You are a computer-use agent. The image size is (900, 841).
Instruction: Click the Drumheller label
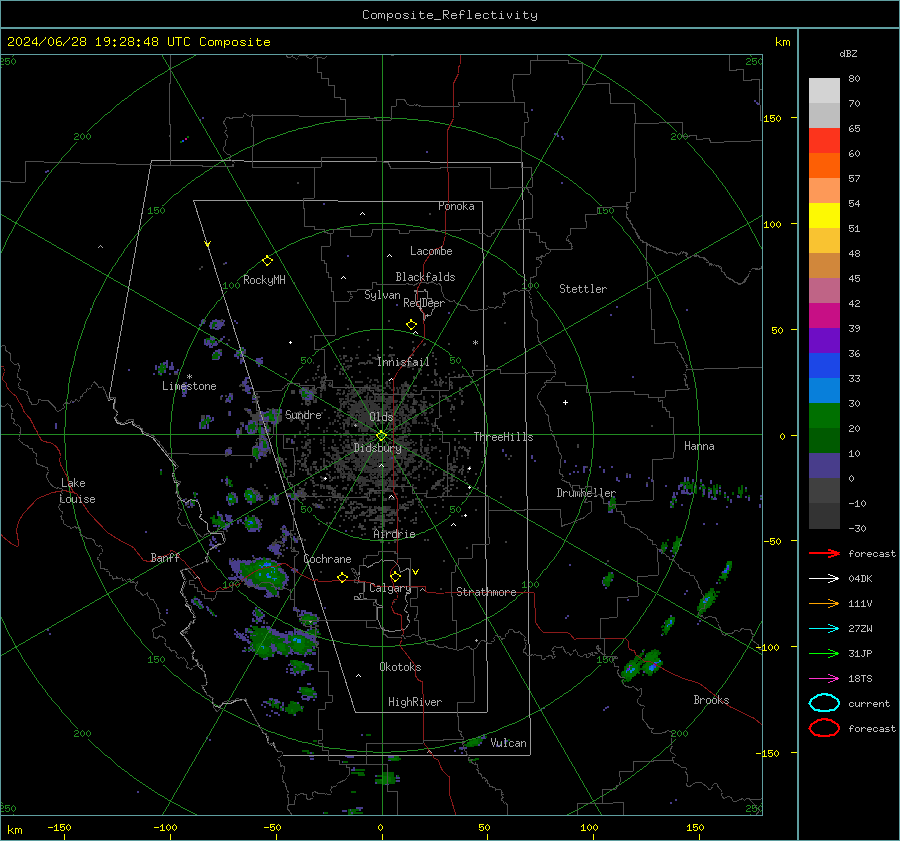click(x=586, y=493)
